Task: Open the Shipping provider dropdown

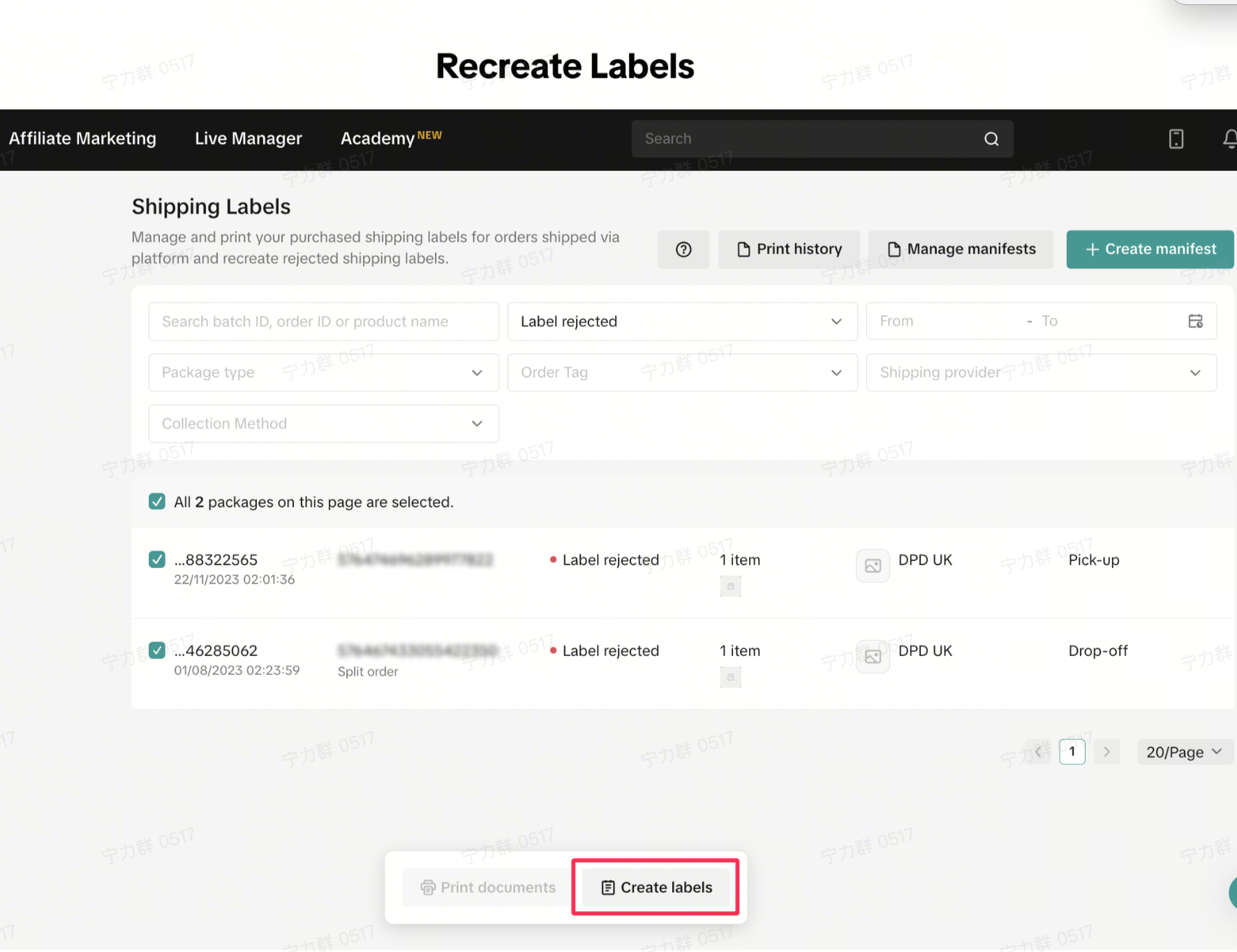Action: (1041, 373)
